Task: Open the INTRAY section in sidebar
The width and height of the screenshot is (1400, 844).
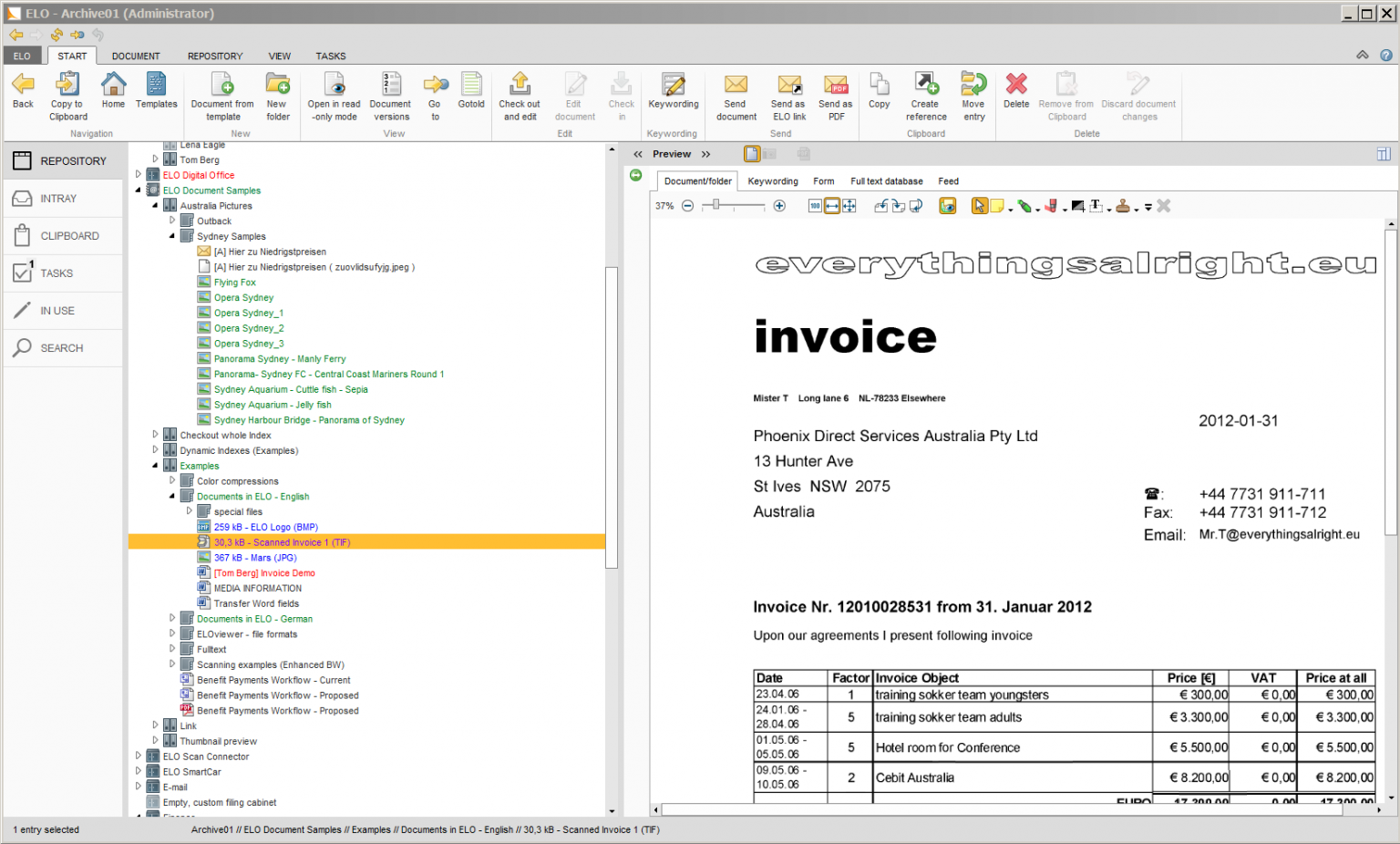Action: click(58, 199)
